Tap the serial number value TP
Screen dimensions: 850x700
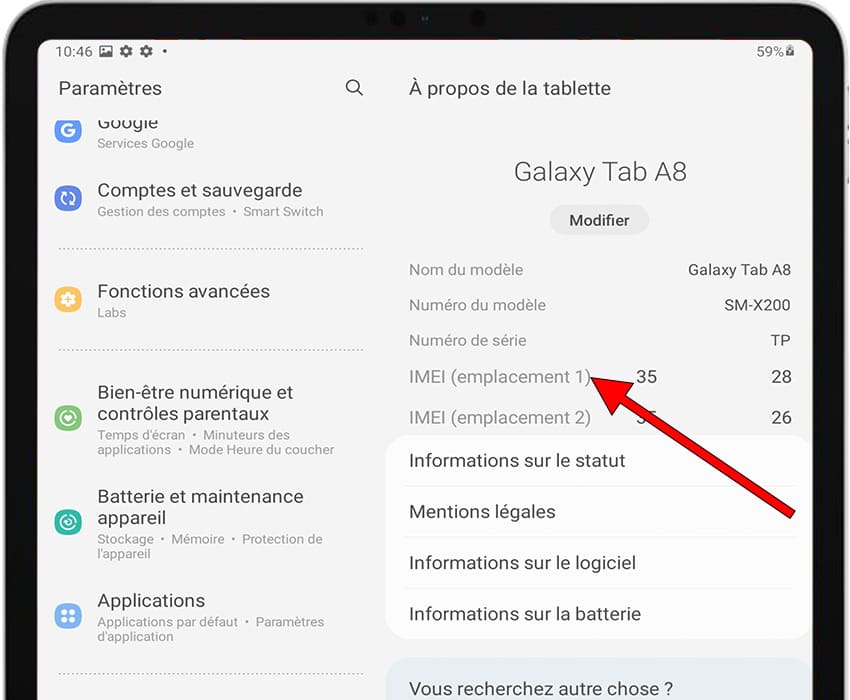click(781, 341)
